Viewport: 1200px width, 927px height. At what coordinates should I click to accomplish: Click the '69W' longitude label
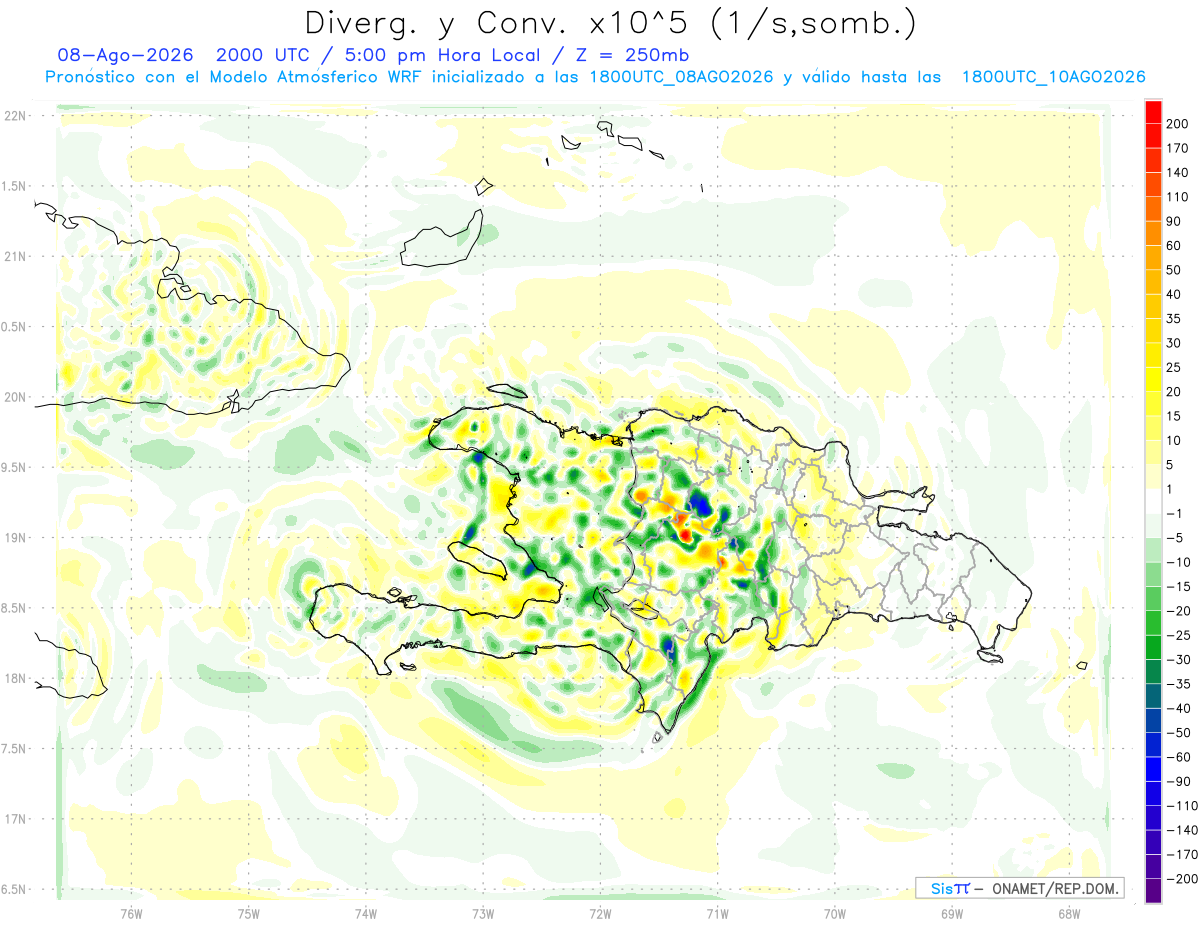click(952, 913)
